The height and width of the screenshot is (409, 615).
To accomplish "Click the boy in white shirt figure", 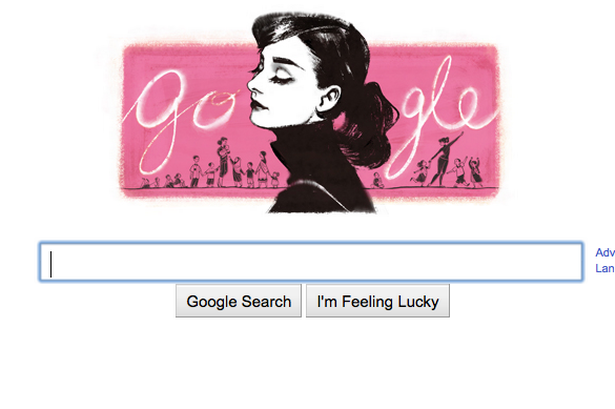I will point(195,171).
